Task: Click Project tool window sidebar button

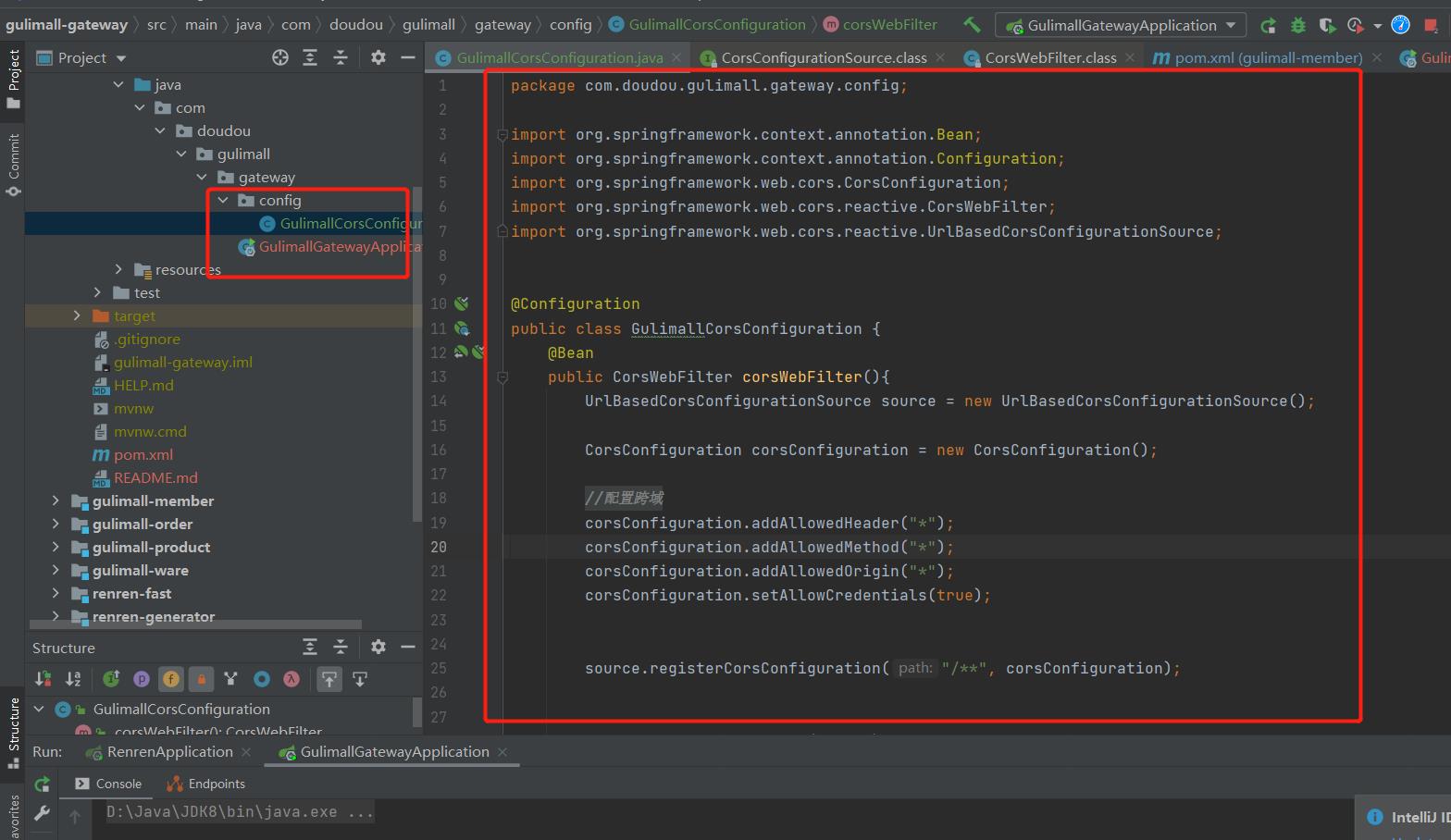Action: 13,80
